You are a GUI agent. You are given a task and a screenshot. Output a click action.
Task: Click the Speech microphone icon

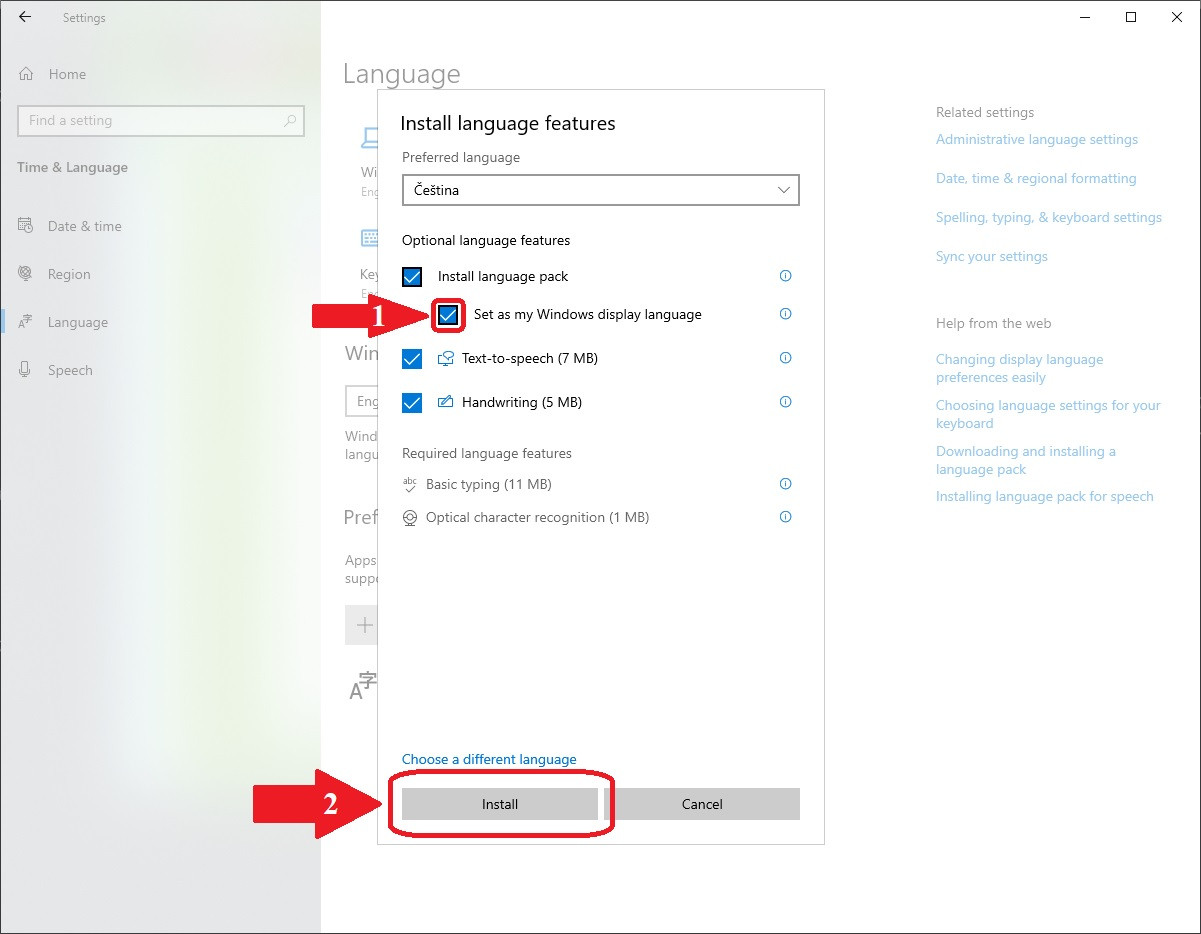(x=26, y=370)
